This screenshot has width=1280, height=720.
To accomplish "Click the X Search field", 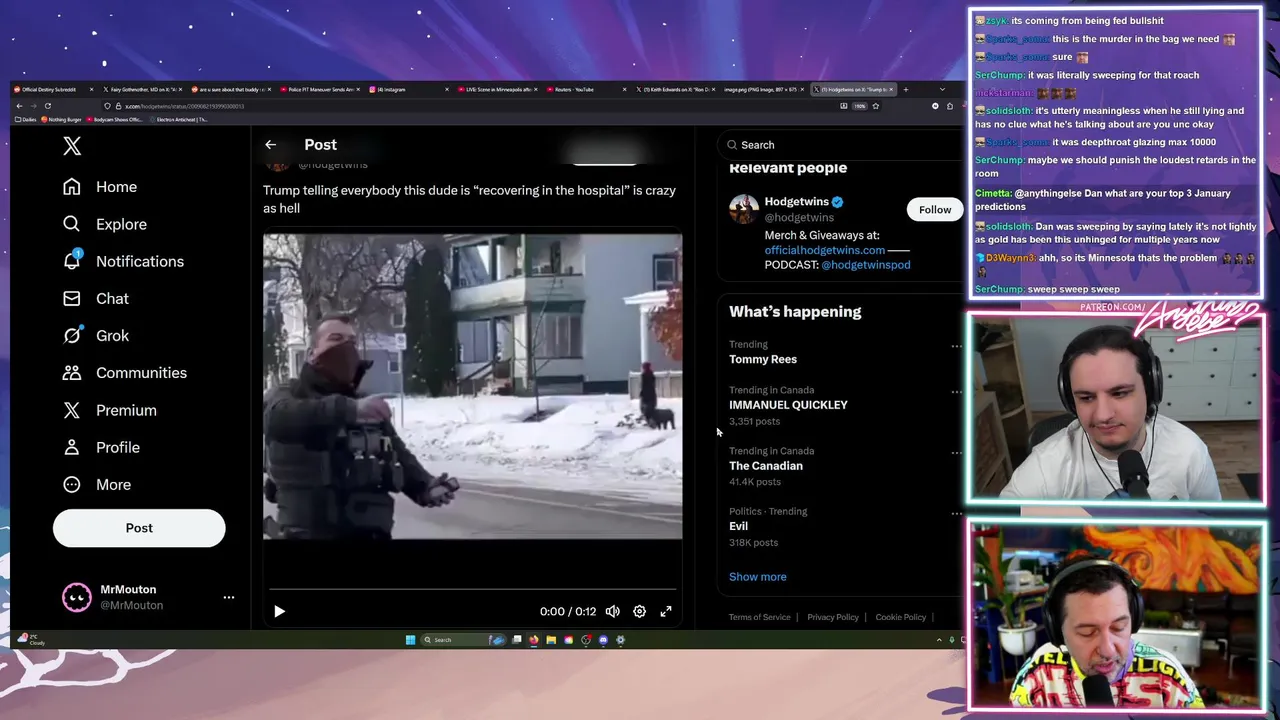I will (x=840, y=145).
